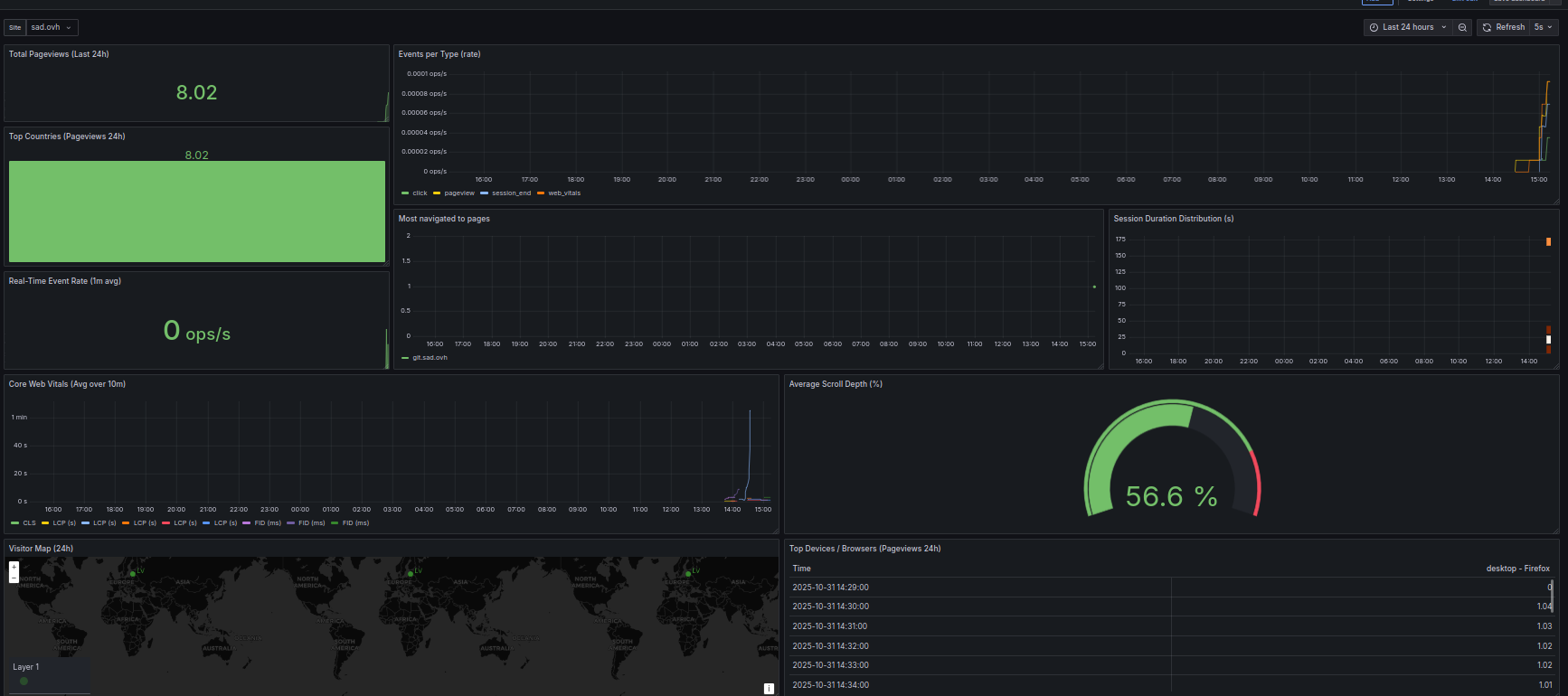Toggle the pageview series in legend
Screen dimensions: 1568x696
tap(458, 193)
